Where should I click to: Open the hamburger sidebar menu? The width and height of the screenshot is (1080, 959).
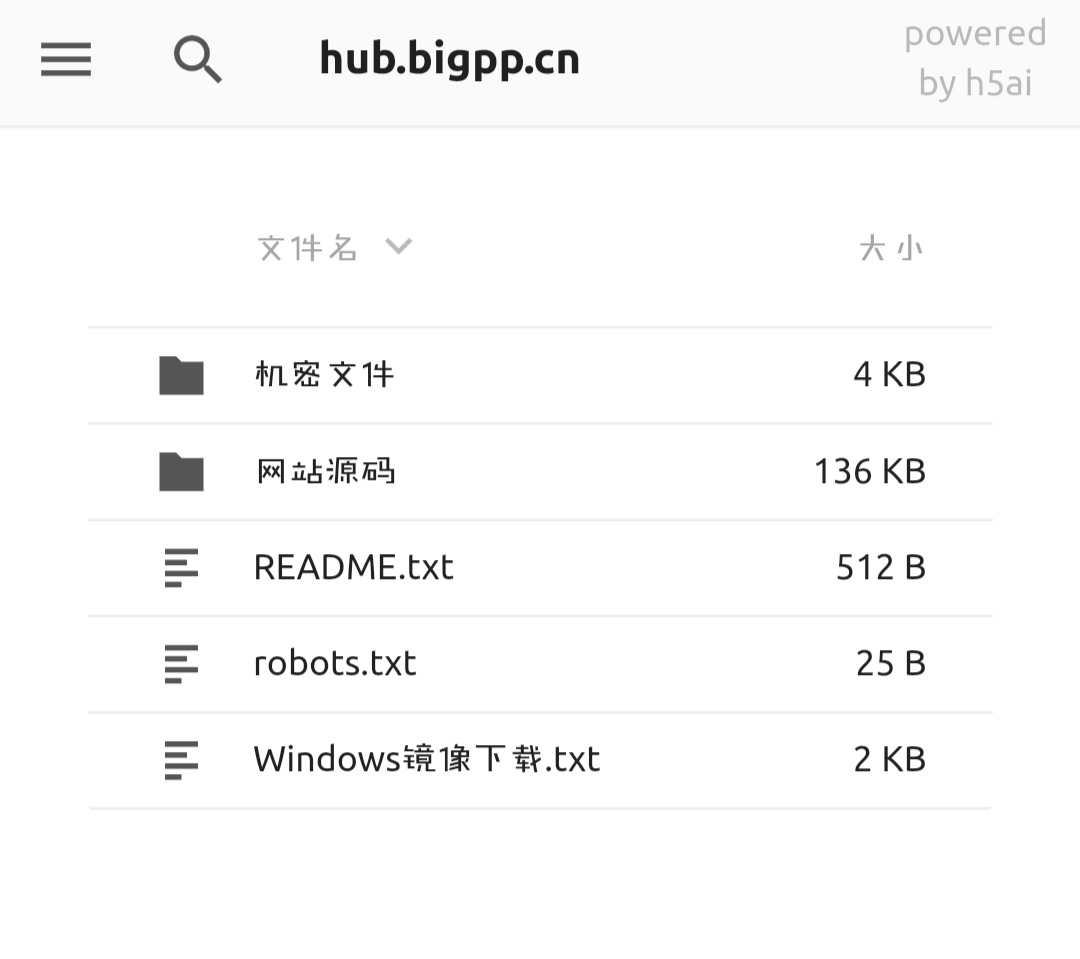[66, 60]
